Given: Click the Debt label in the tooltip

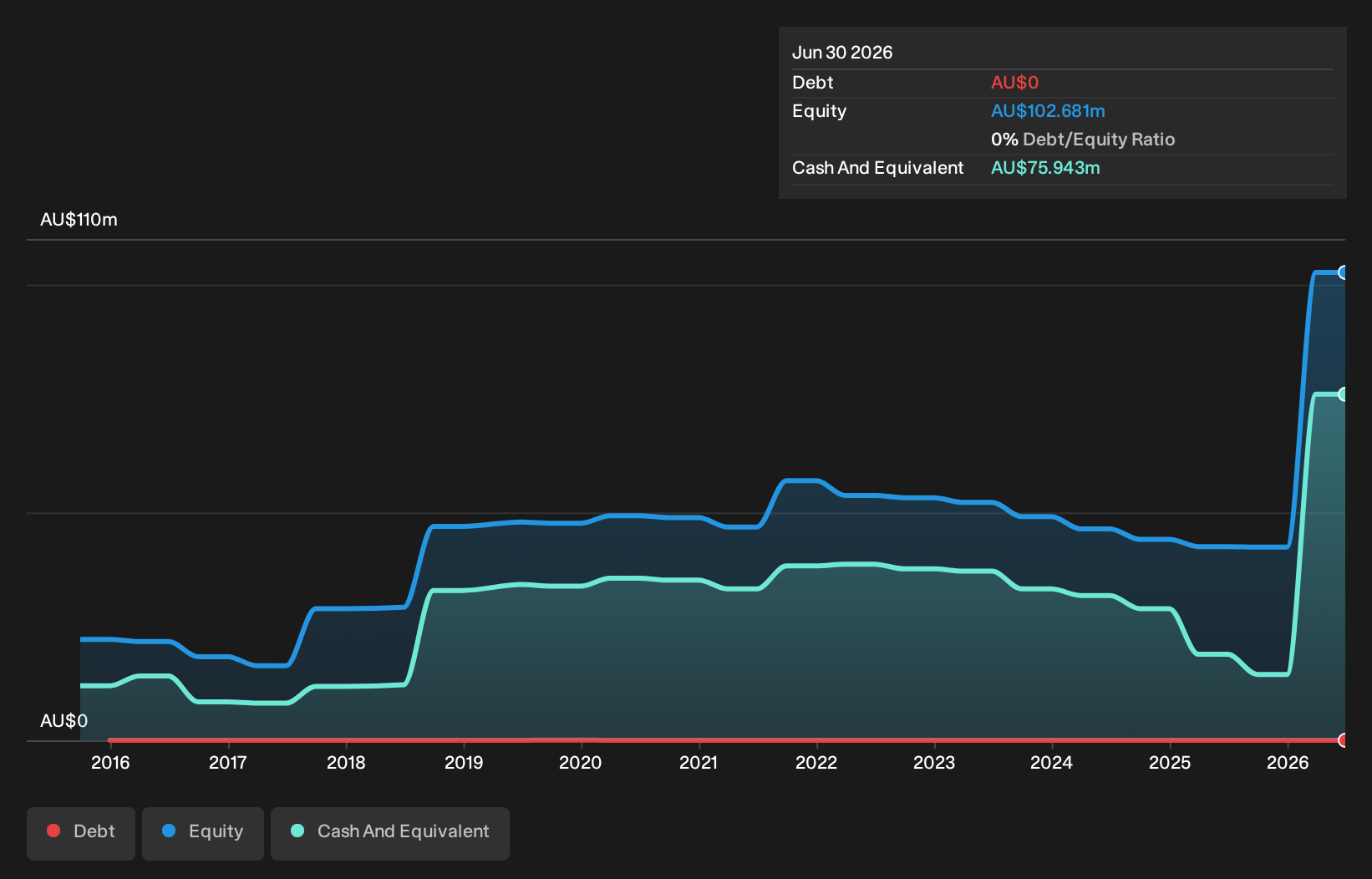Looking at the screenshot, I should (813, 83).
